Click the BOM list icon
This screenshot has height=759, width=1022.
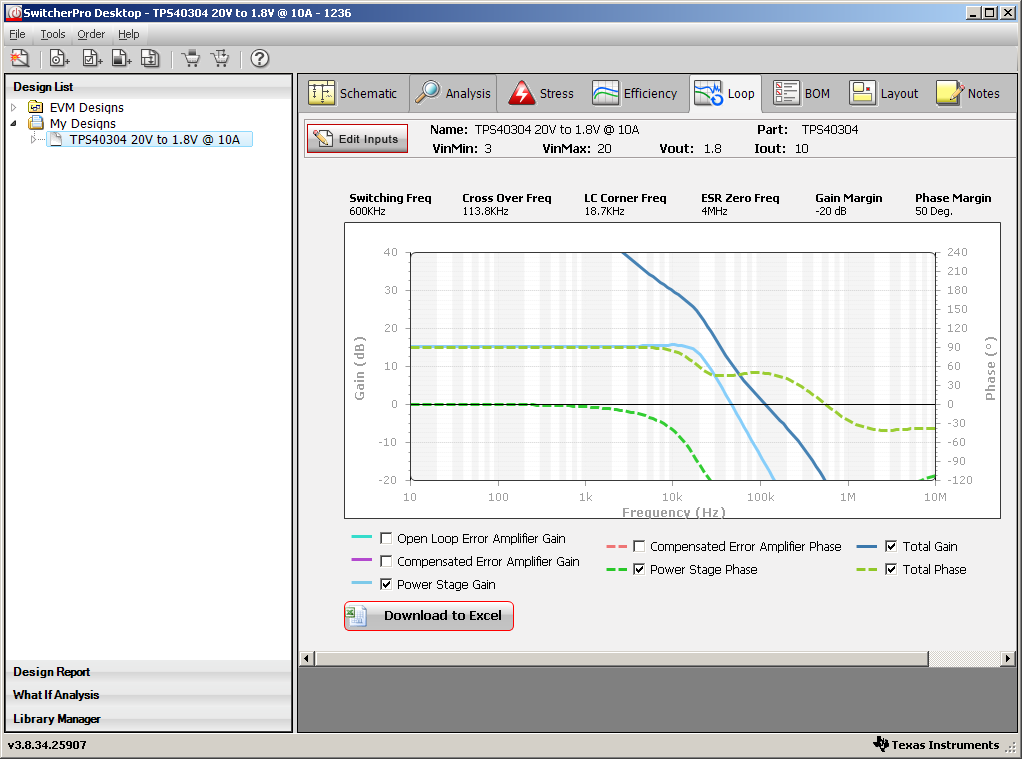(x=786, y=93)
